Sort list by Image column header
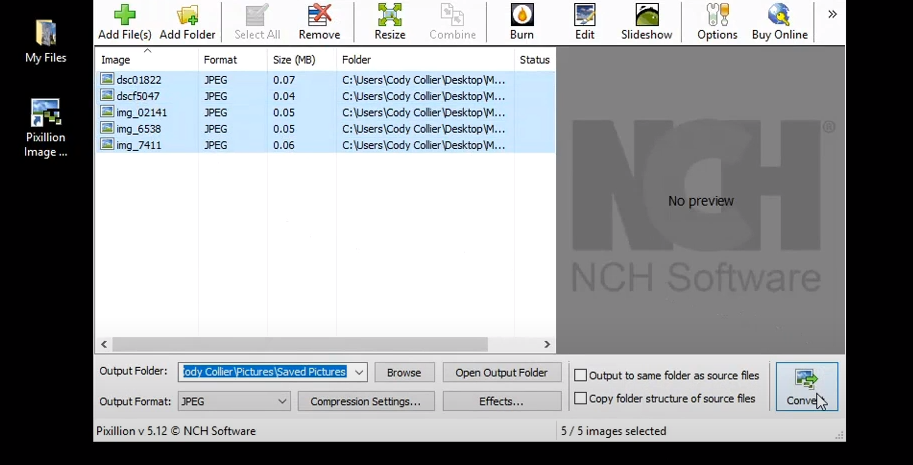 click(147, 59)
